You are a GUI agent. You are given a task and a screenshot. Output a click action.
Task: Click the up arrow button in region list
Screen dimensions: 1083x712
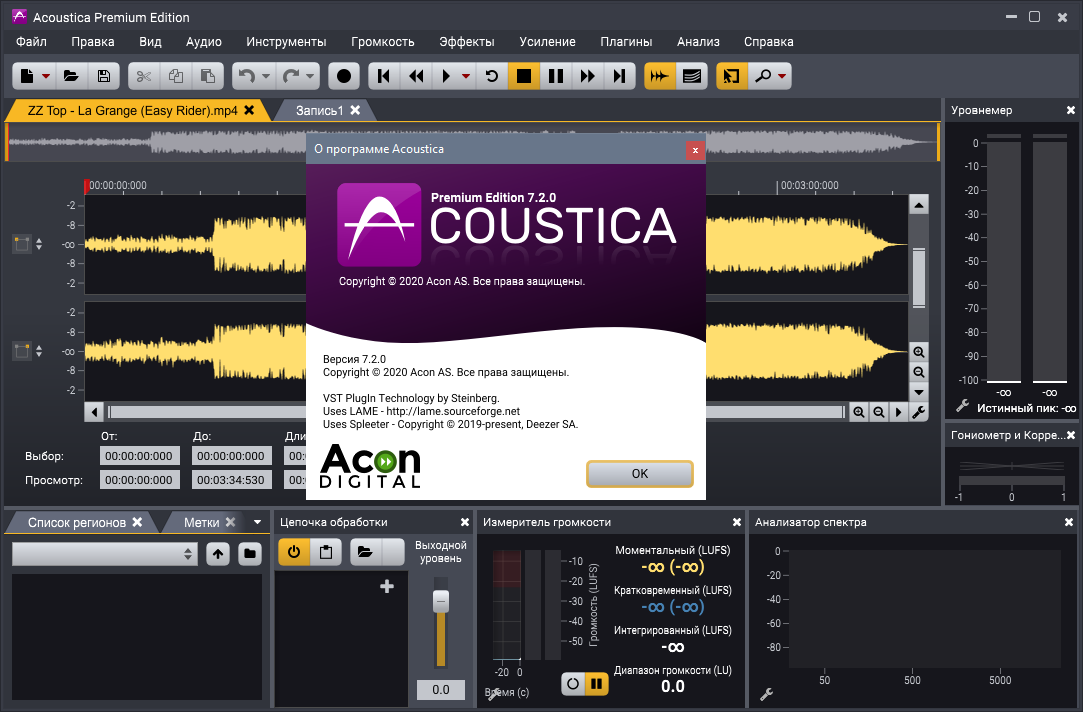pyautogui.click(x=218, y=554)
